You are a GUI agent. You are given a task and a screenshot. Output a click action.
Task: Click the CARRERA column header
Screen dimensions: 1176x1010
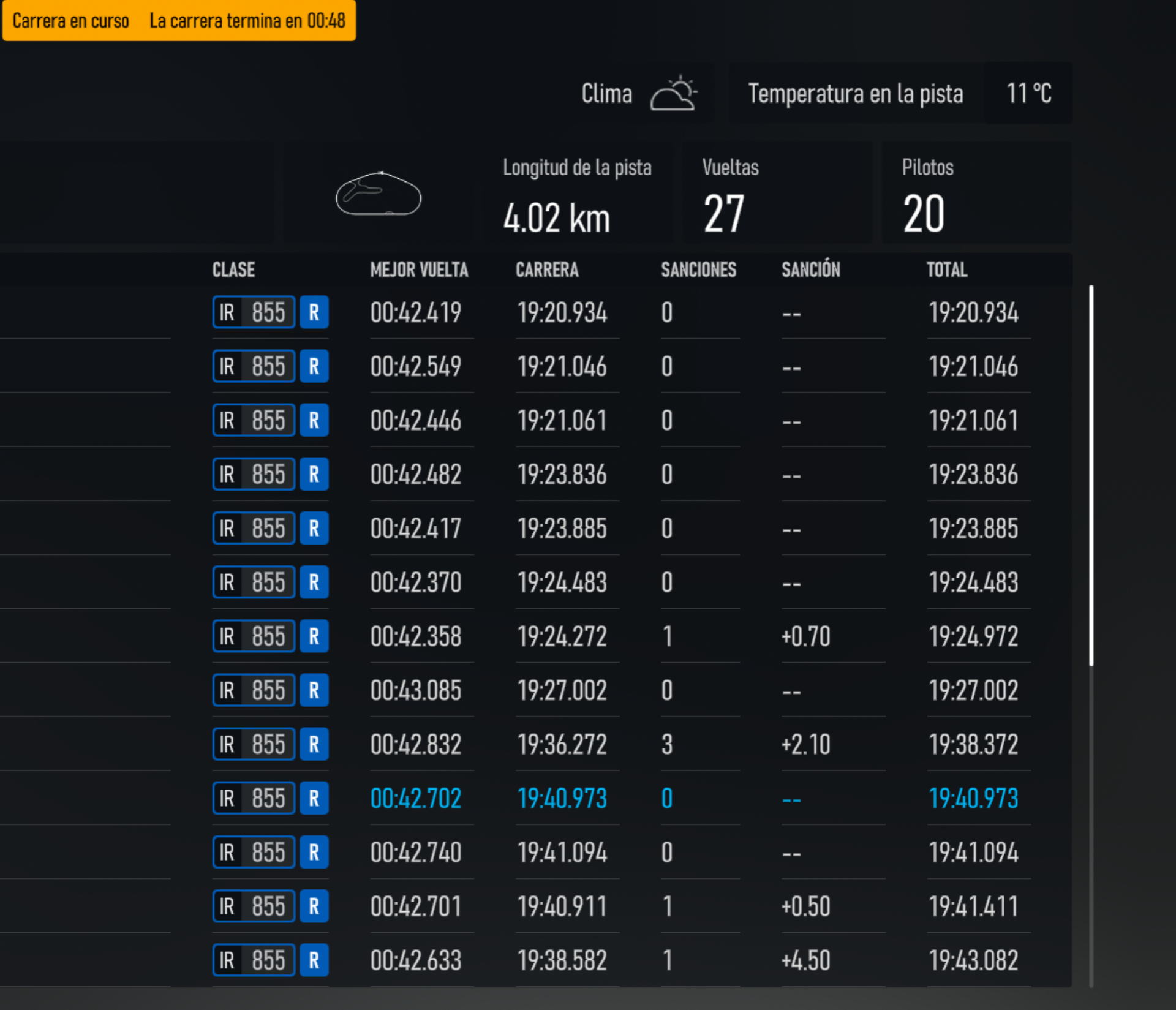coord(546,269)
